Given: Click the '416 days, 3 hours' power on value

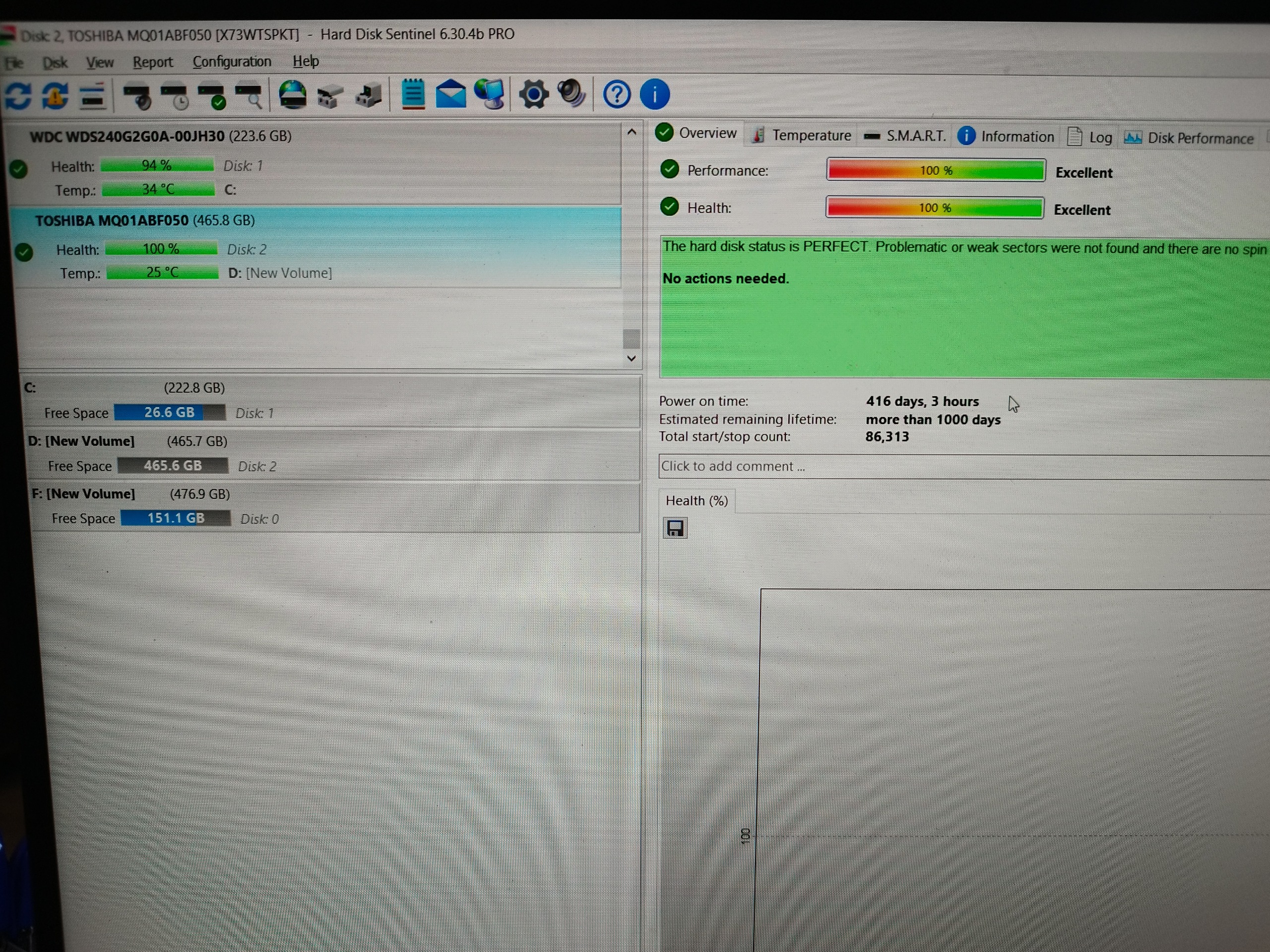Looking at the screenshot, I should 922,401.
